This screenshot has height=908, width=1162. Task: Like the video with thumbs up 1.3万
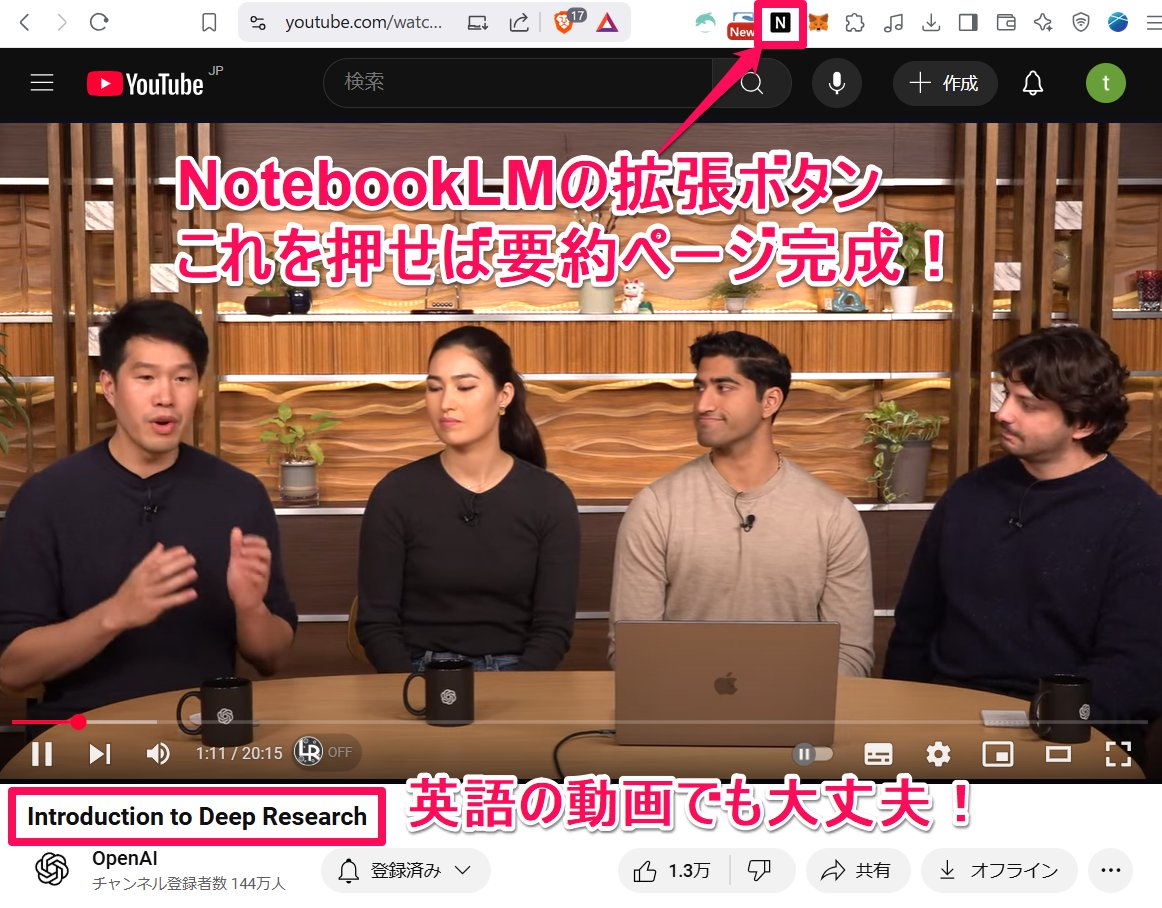pyautogui.click(x=673, y=870)
